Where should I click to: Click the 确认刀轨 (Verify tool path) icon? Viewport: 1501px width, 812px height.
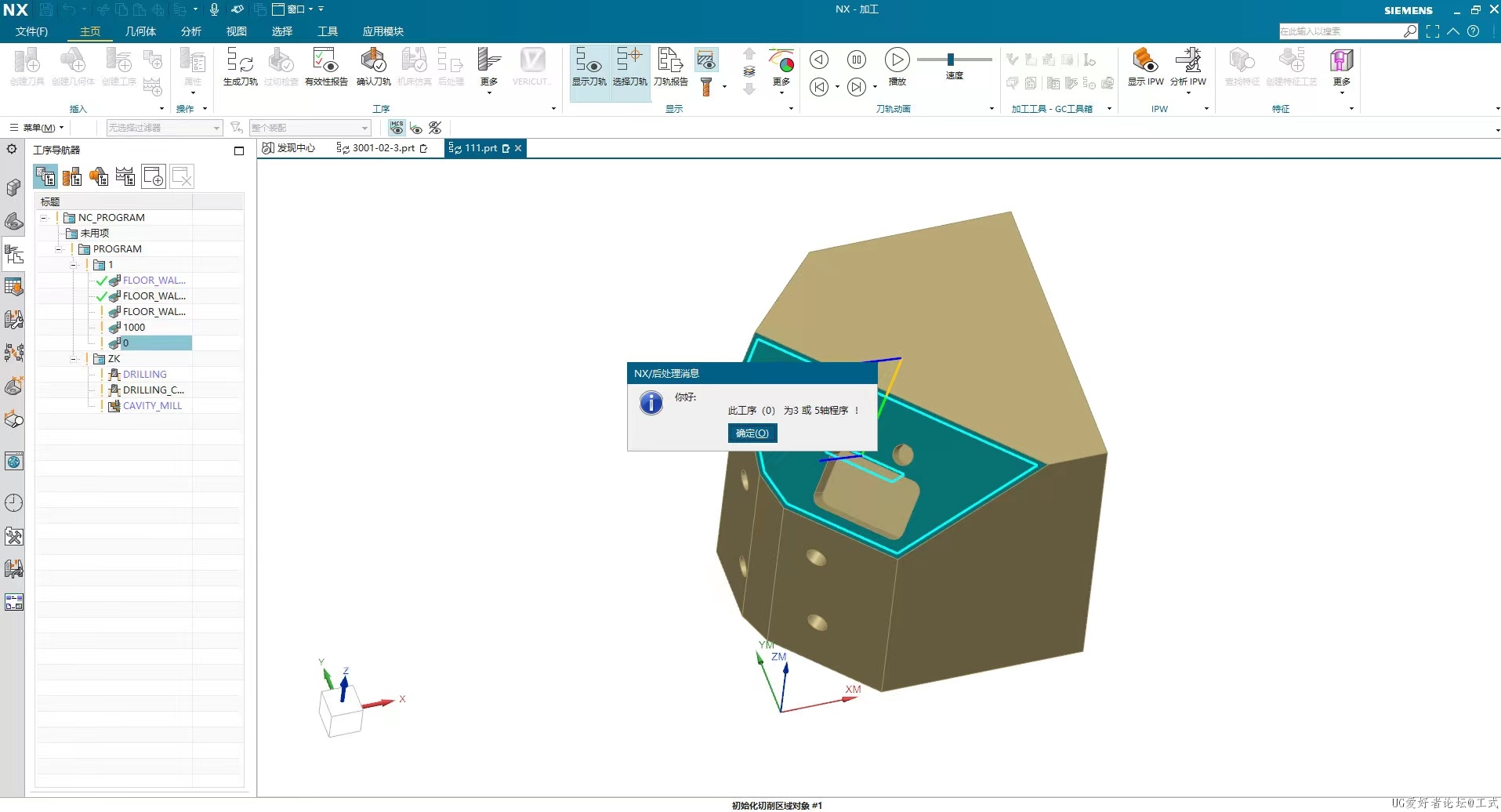[x=373, y=67]
